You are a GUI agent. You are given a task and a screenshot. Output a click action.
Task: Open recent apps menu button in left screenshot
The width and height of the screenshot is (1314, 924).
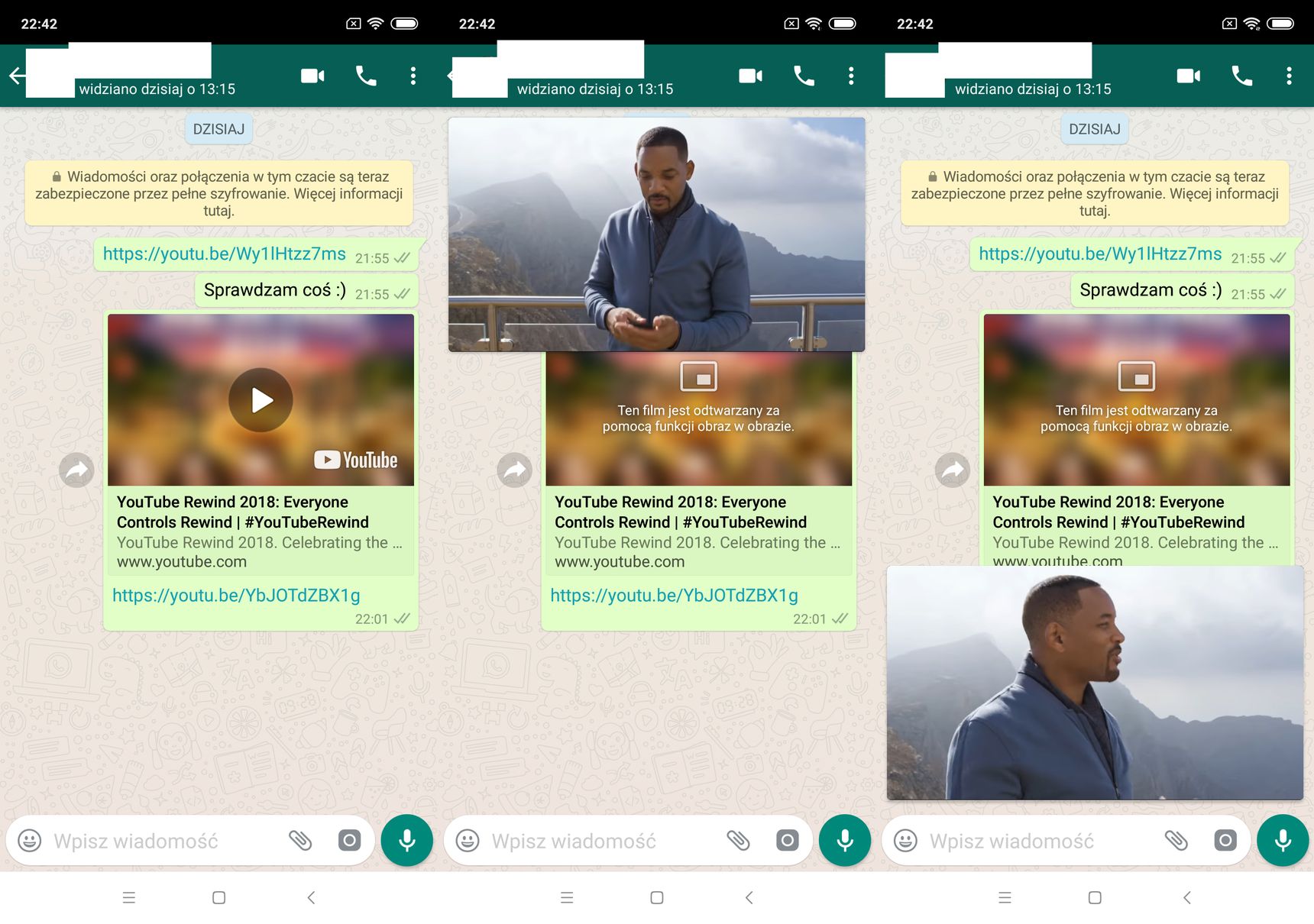pyautogui.click(x=129, y=897)
